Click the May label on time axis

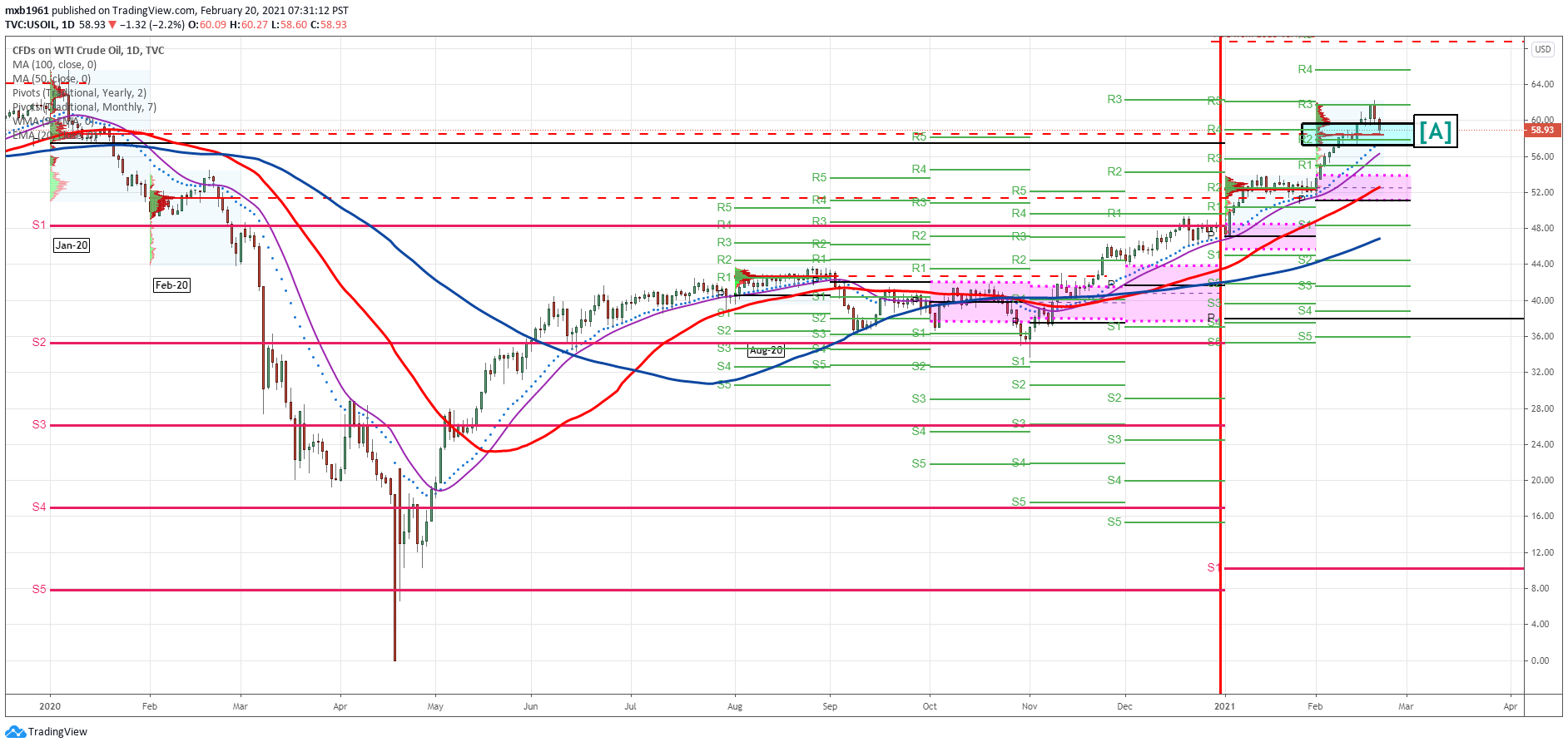pos(435,706)
